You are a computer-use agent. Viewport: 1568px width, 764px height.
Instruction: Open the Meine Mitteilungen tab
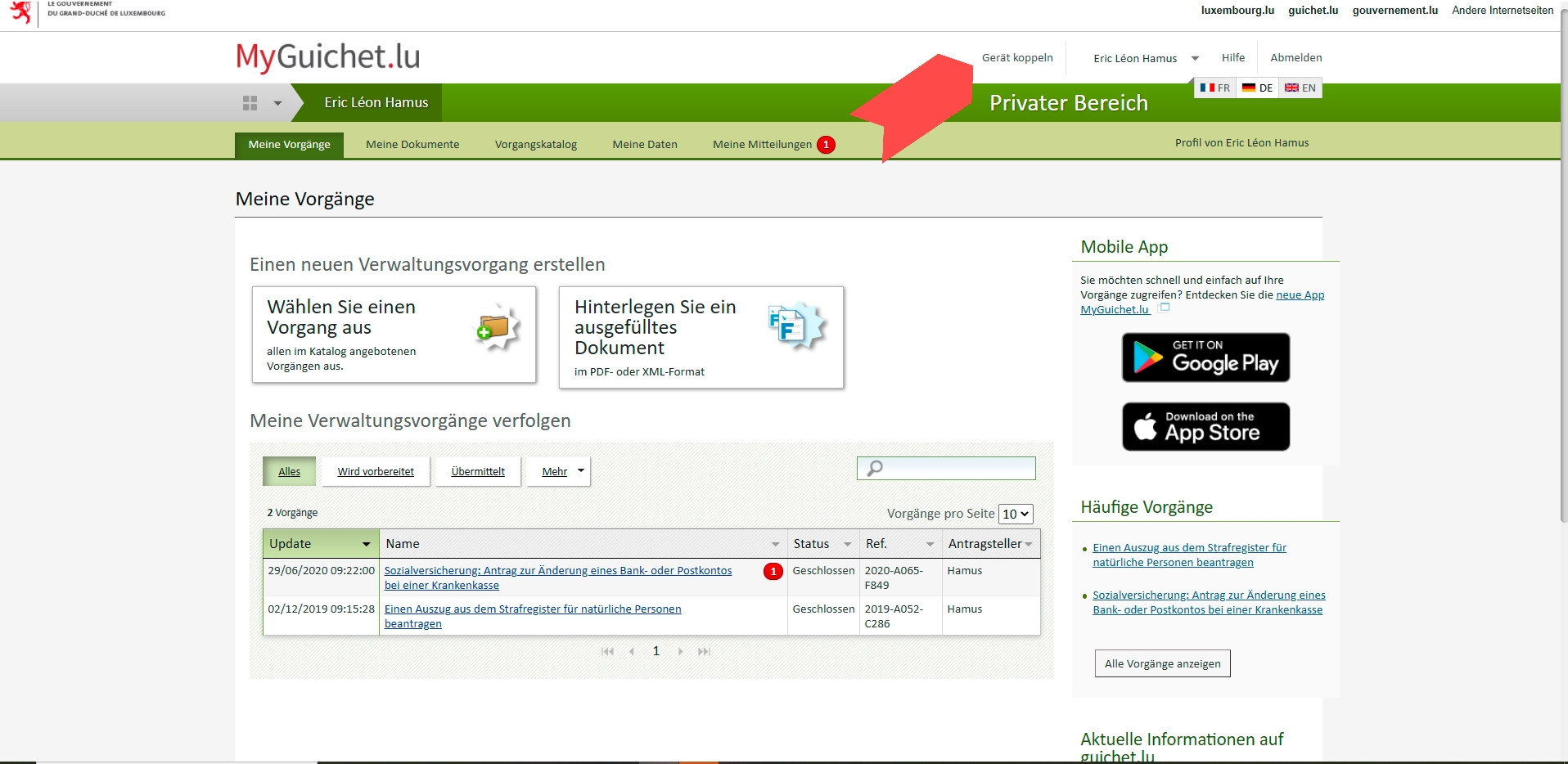pos(762,145)
